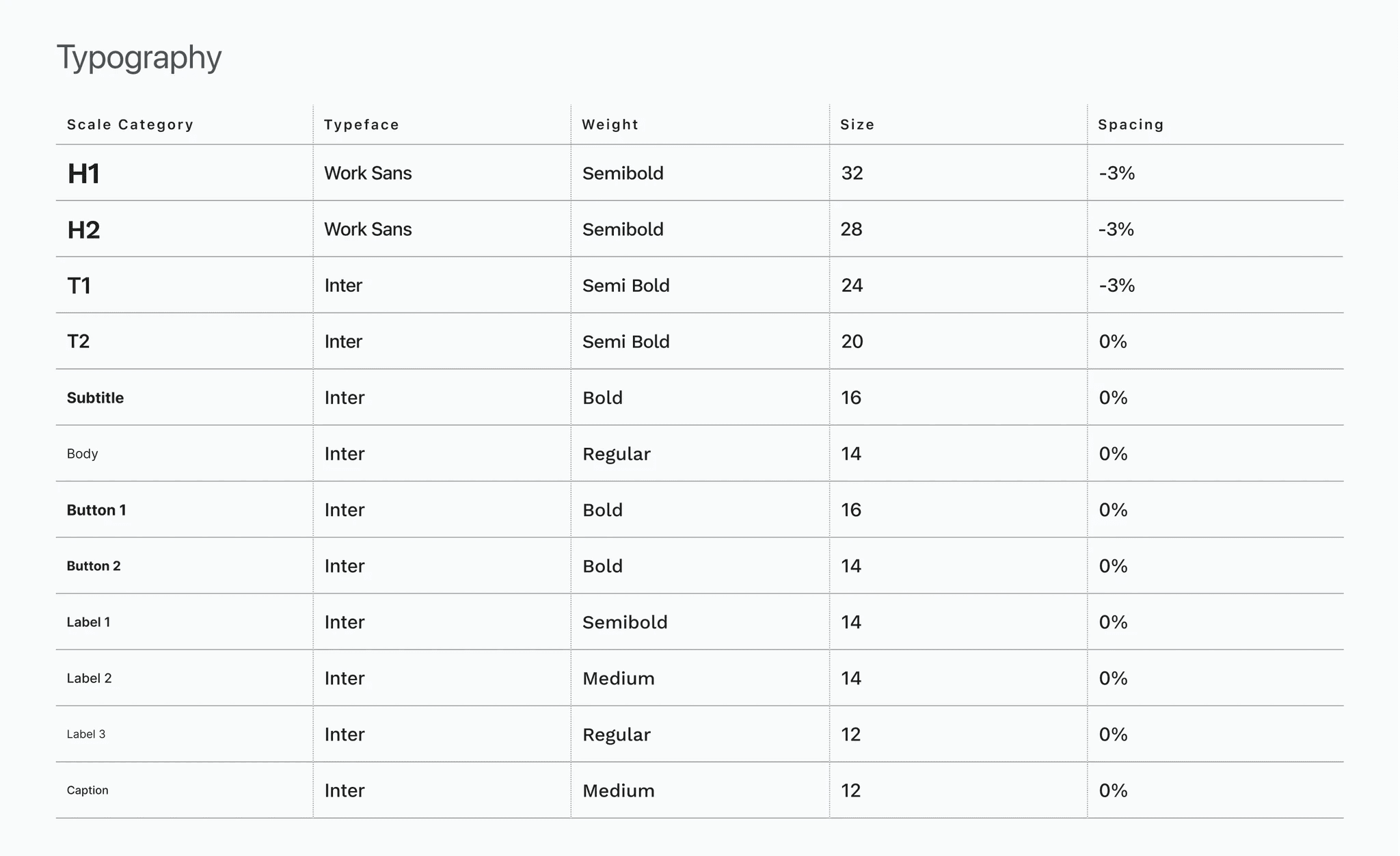1400x856 pixels.
Task: Click the Typography page heading
Action: coord(139,57)
